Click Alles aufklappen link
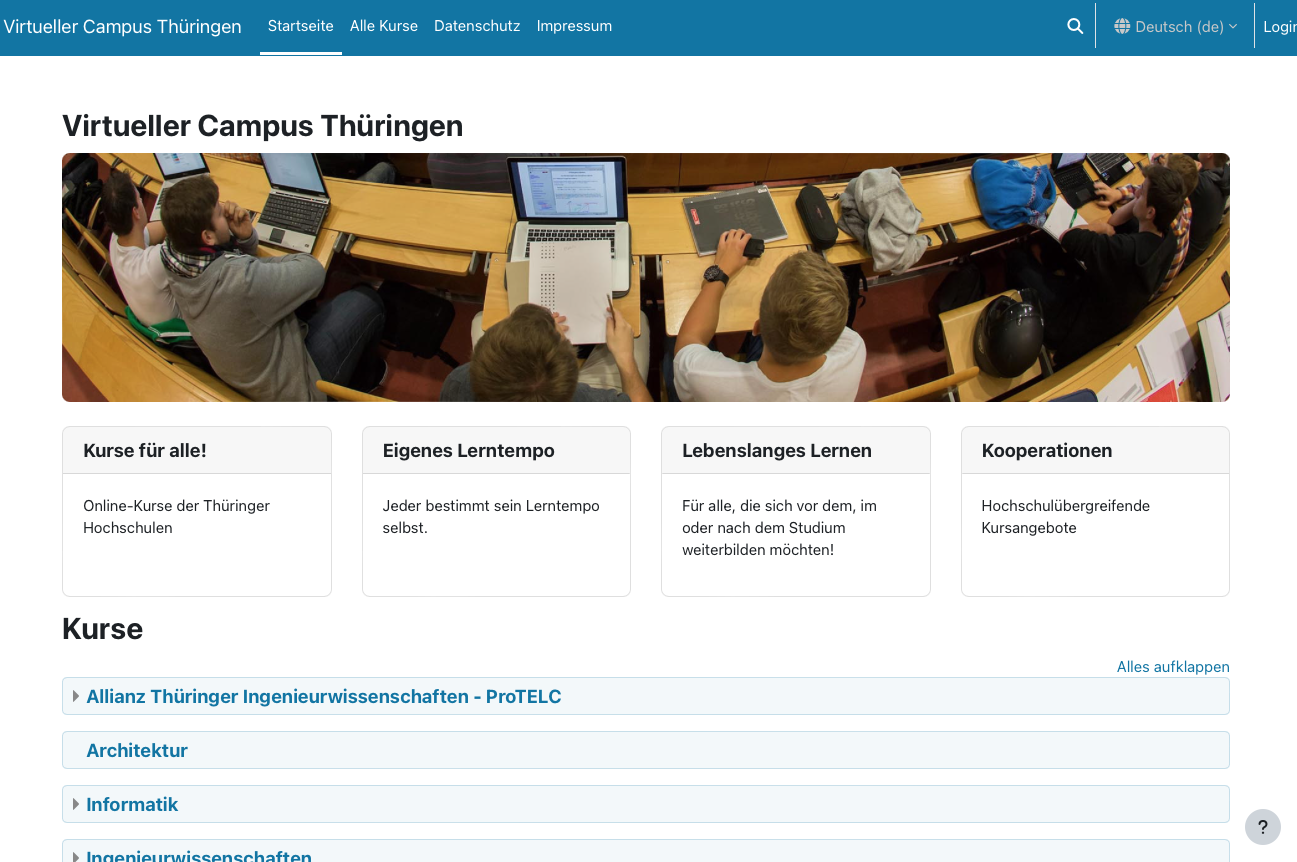This screenshot has height=862, width=1297. tap(1172, 667)
